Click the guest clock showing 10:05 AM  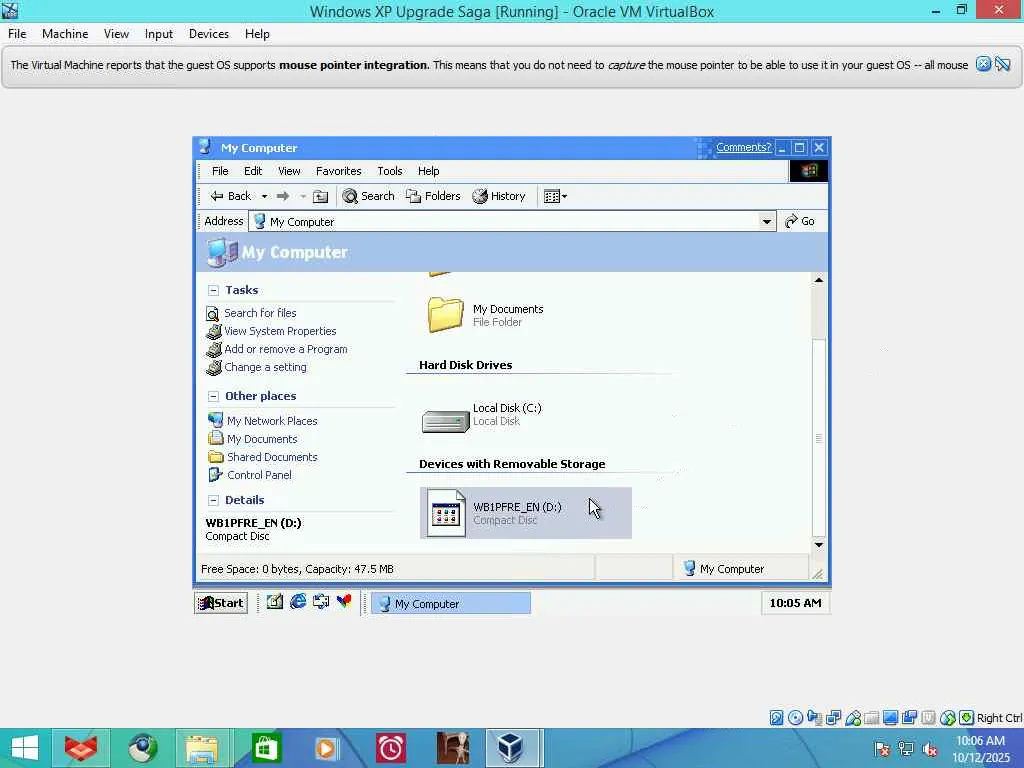click(x=795, y=603)
